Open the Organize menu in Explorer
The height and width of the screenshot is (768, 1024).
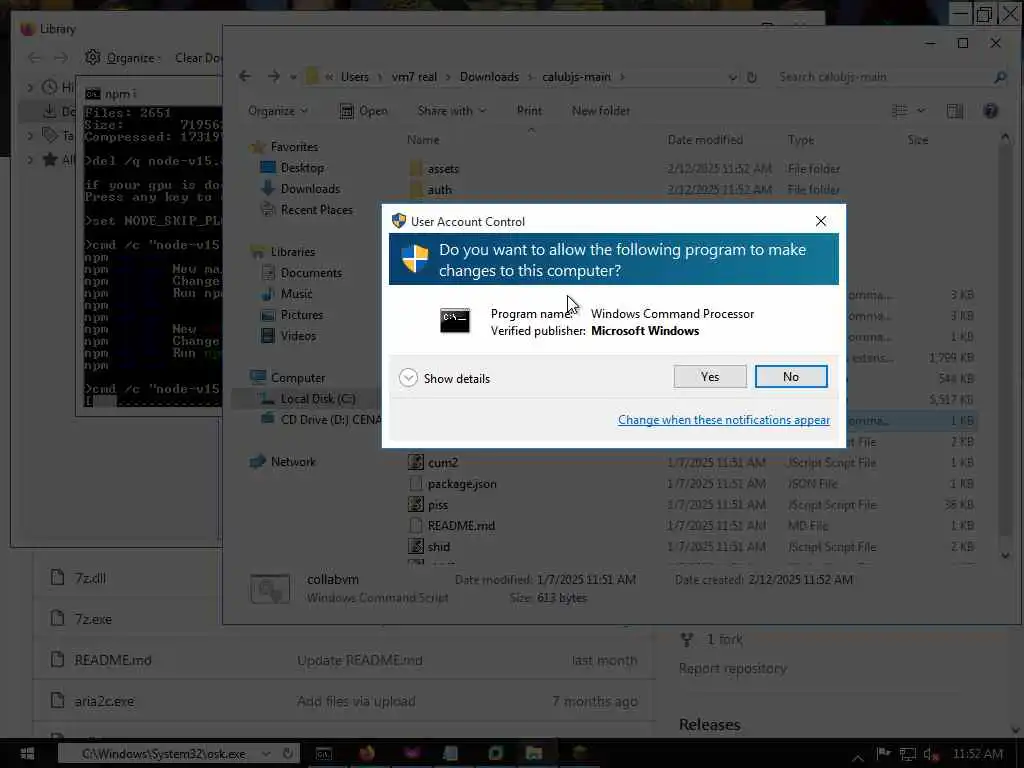click(x=278, y=111)
